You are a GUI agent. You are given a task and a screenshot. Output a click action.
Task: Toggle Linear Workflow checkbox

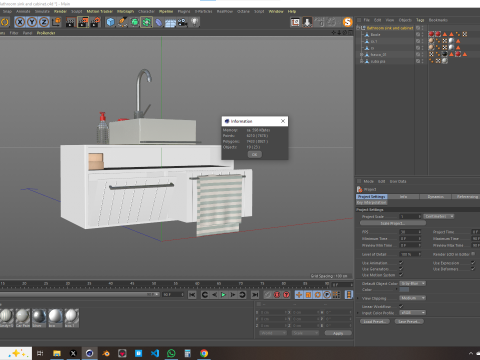click(401, 306)
